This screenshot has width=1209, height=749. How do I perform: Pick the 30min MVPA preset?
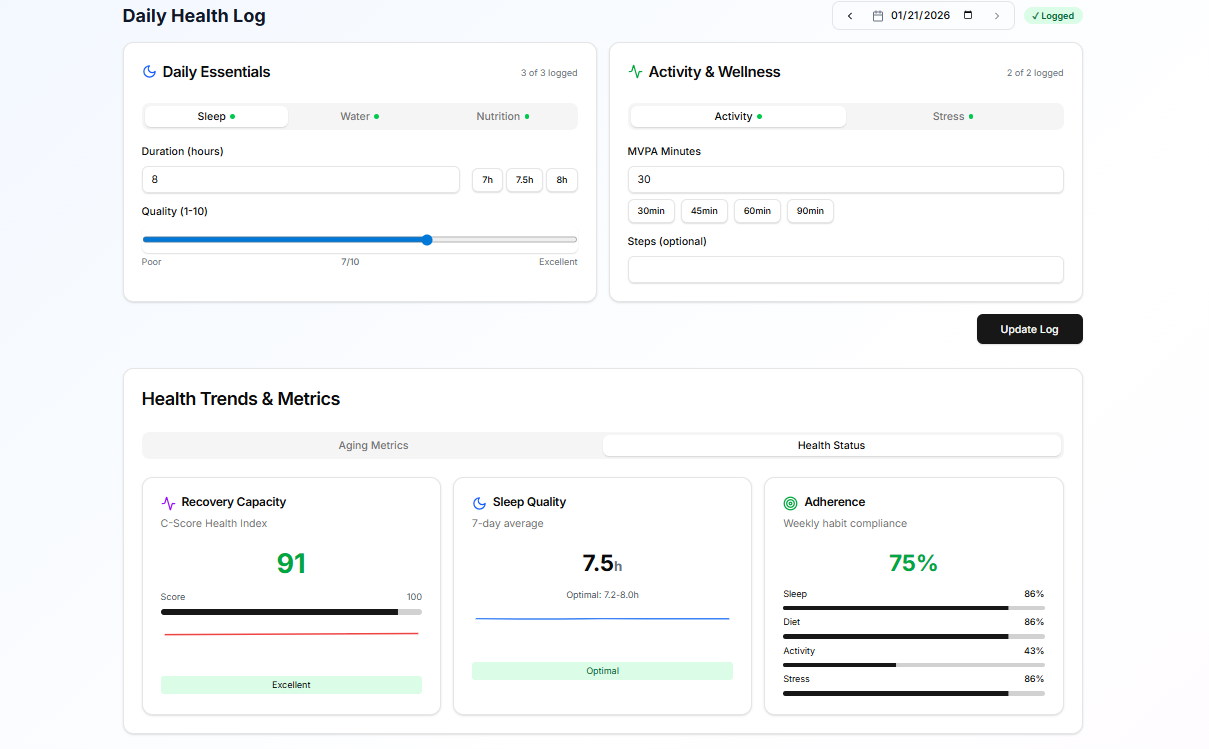click(x=651, y=211)
